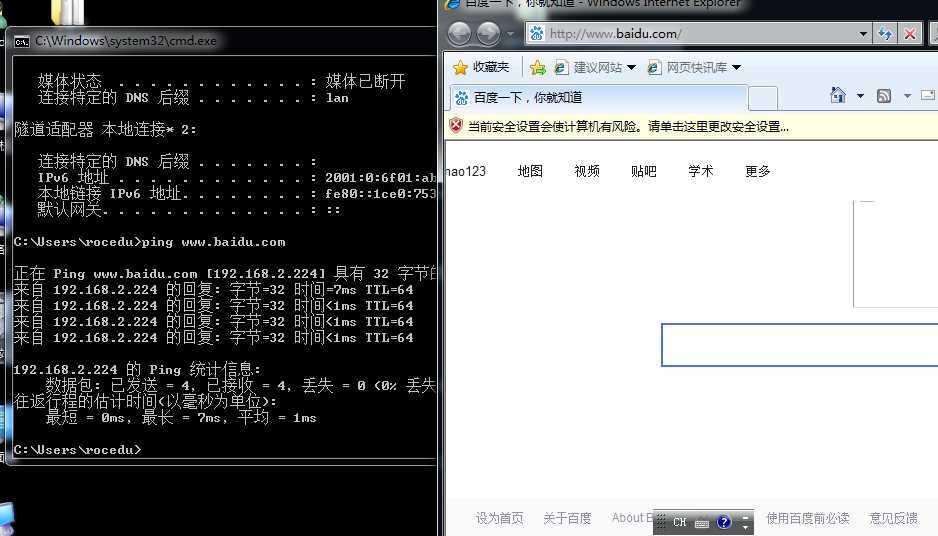The height and width of the screenshot is (536, 938).
Task: Go back in Internet Explorer
Action: click(459, 34)
